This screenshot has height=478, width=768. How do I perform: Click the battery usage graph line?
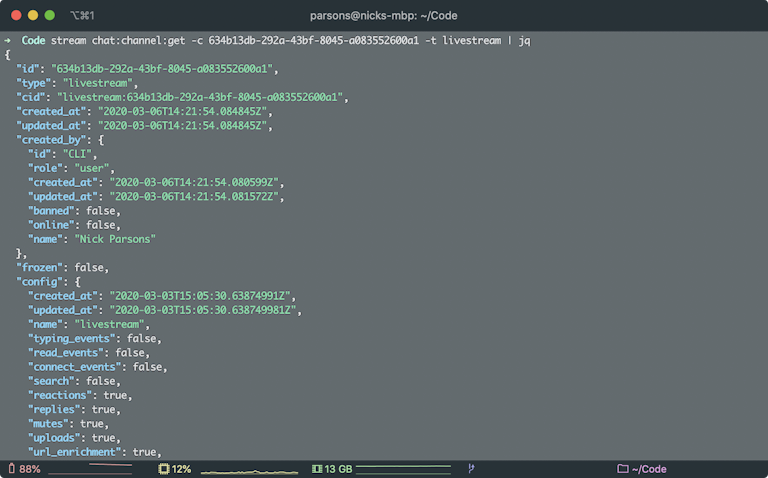coord(90,469)
